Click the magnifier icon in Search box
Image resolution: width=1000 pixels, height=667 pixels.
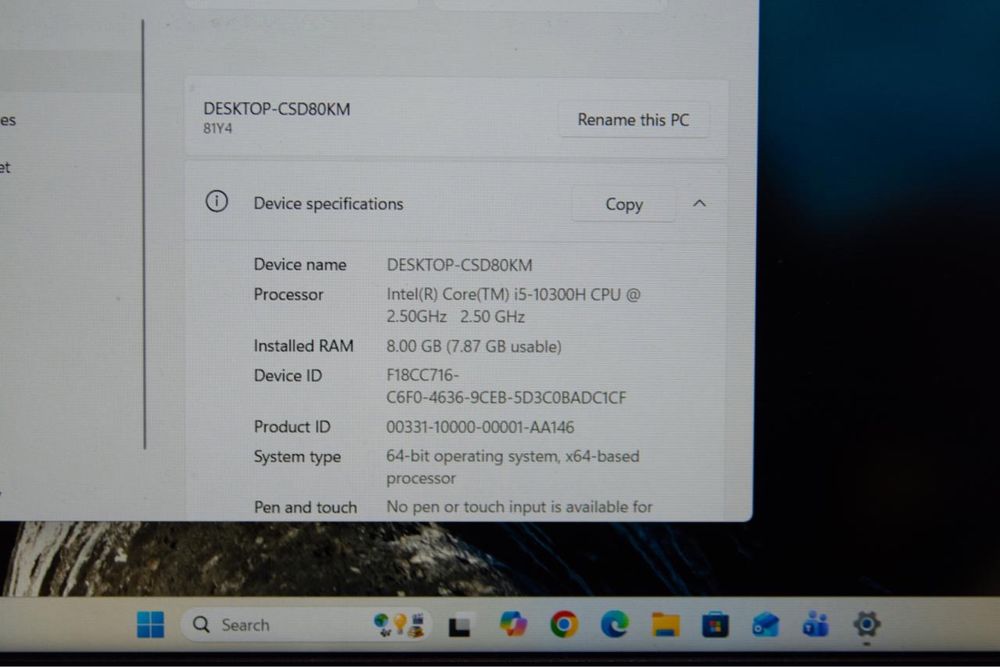click(x=202, y=624)
